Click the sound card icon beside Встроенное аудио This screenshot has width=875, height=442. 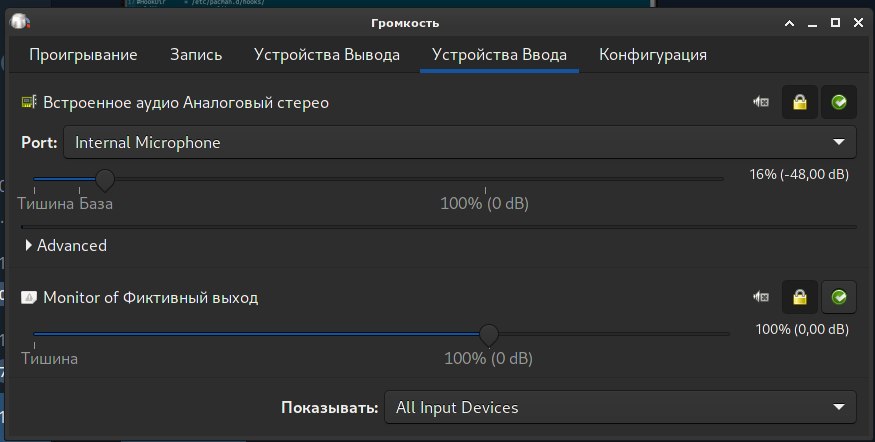click(x=29, y=102)
